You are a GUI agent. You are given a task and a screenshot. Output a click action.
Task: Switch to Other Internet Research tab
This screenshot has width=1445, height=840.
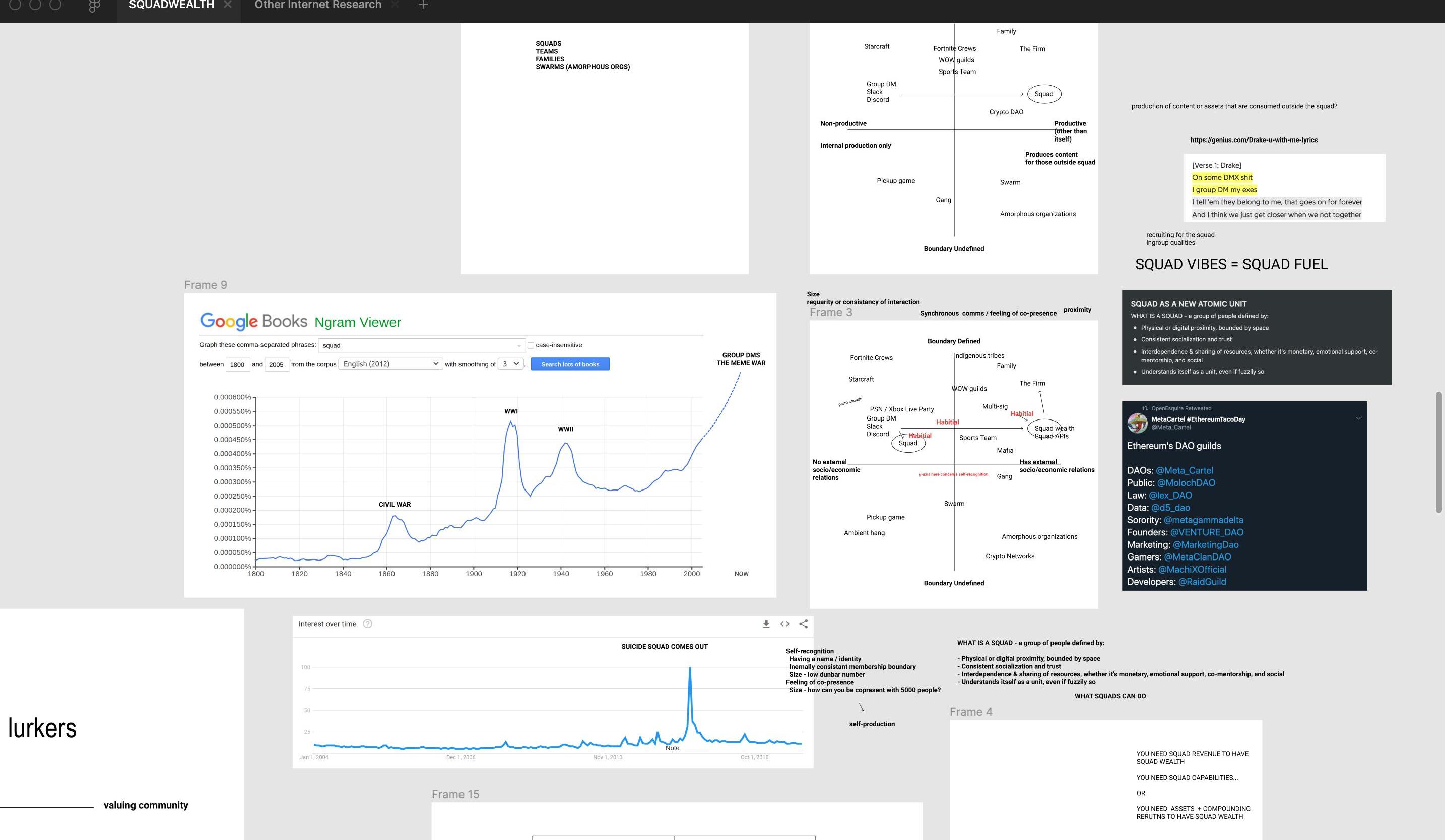coord(318,5)
